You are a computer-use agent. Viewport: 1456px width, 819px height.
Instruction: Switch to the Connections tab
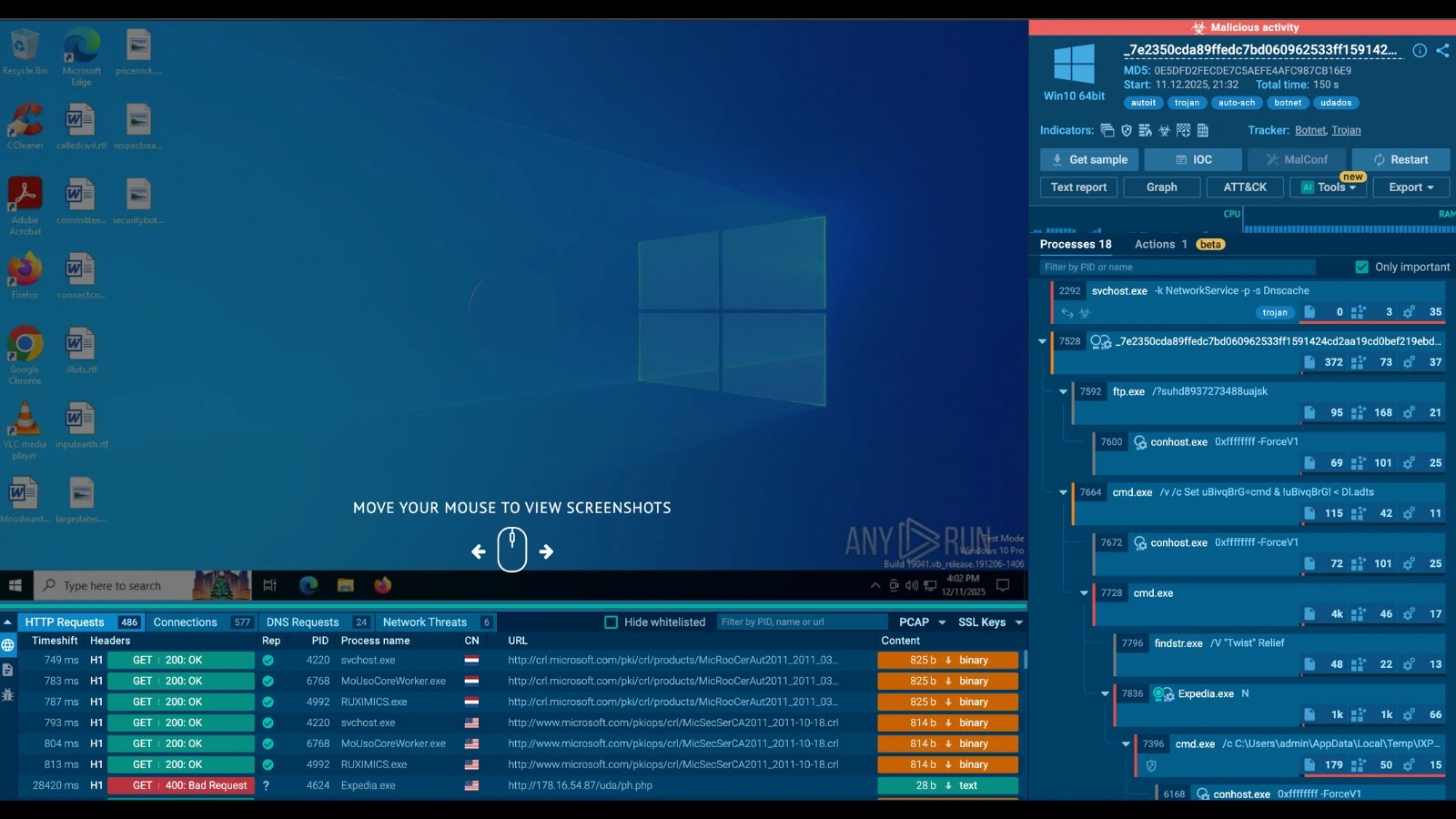tap(186, 622)
